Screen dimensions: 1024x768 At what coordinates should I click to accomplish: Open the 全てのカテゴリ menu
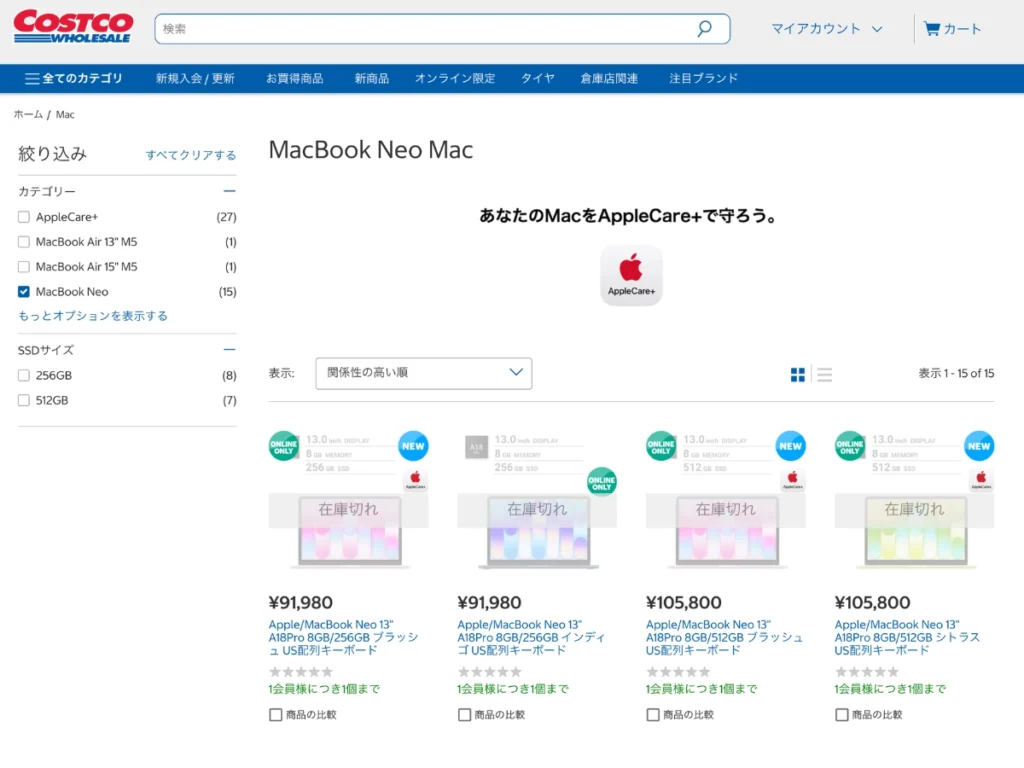tap(74, 78)
